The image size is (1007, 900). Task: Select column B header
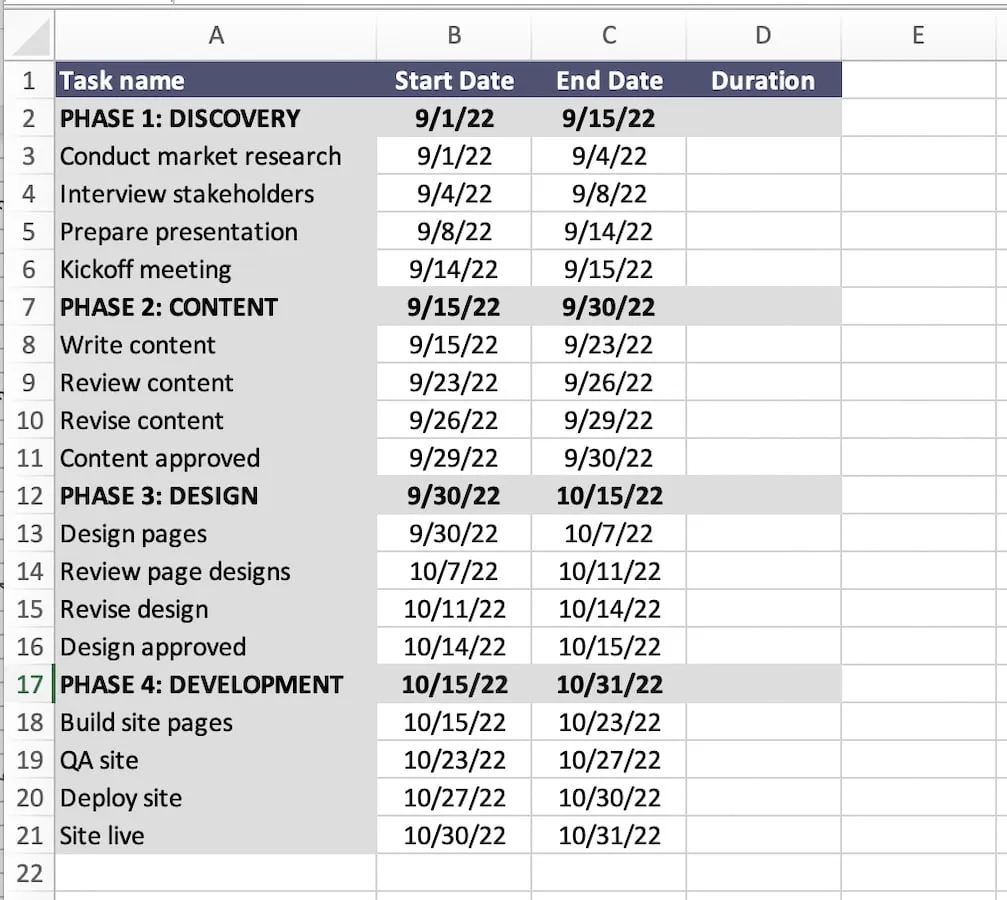(453, 35)
